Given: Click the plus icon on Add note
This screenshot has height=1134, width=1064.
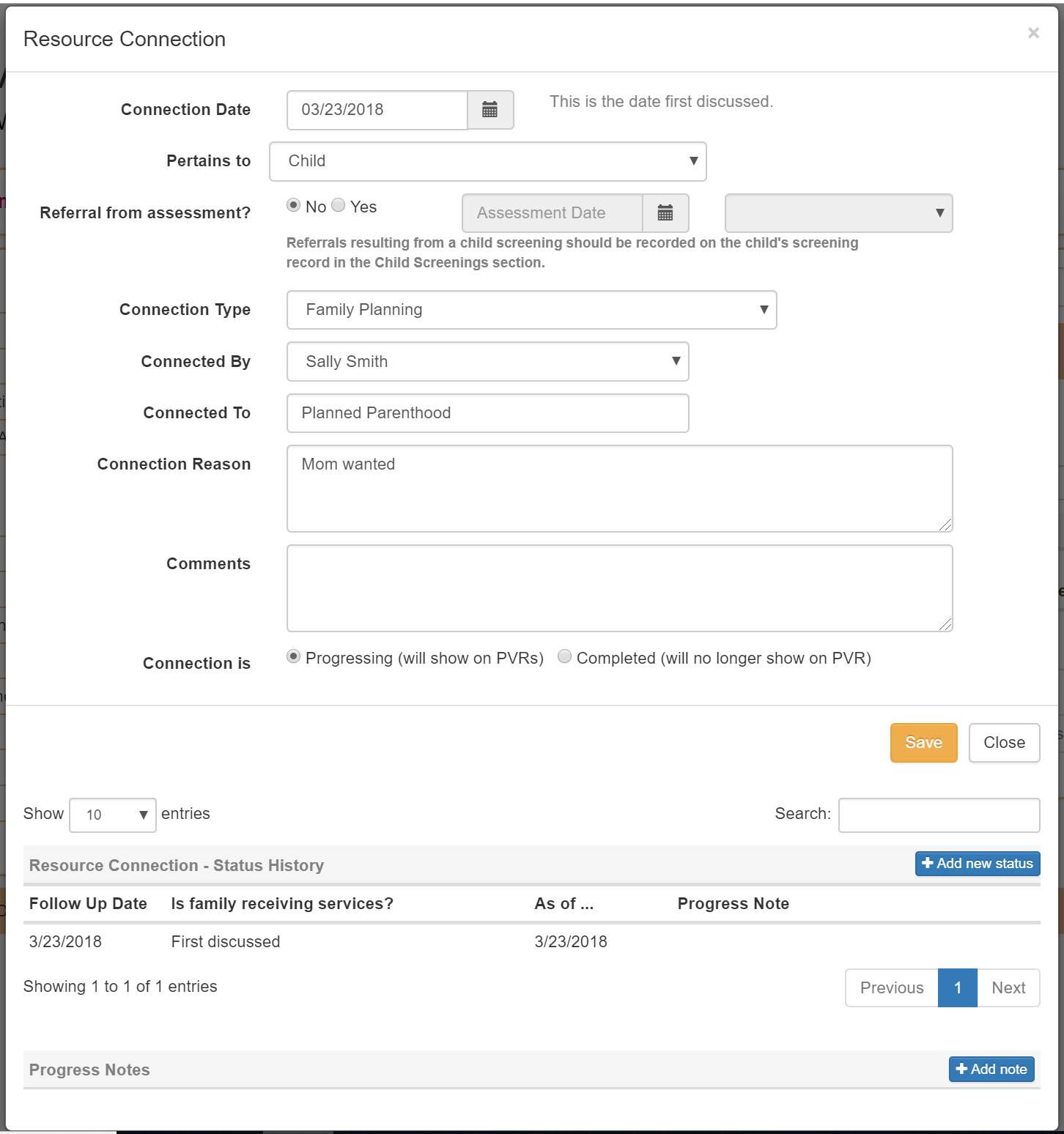Looking at the screenshot, I should coord(962,1070).
